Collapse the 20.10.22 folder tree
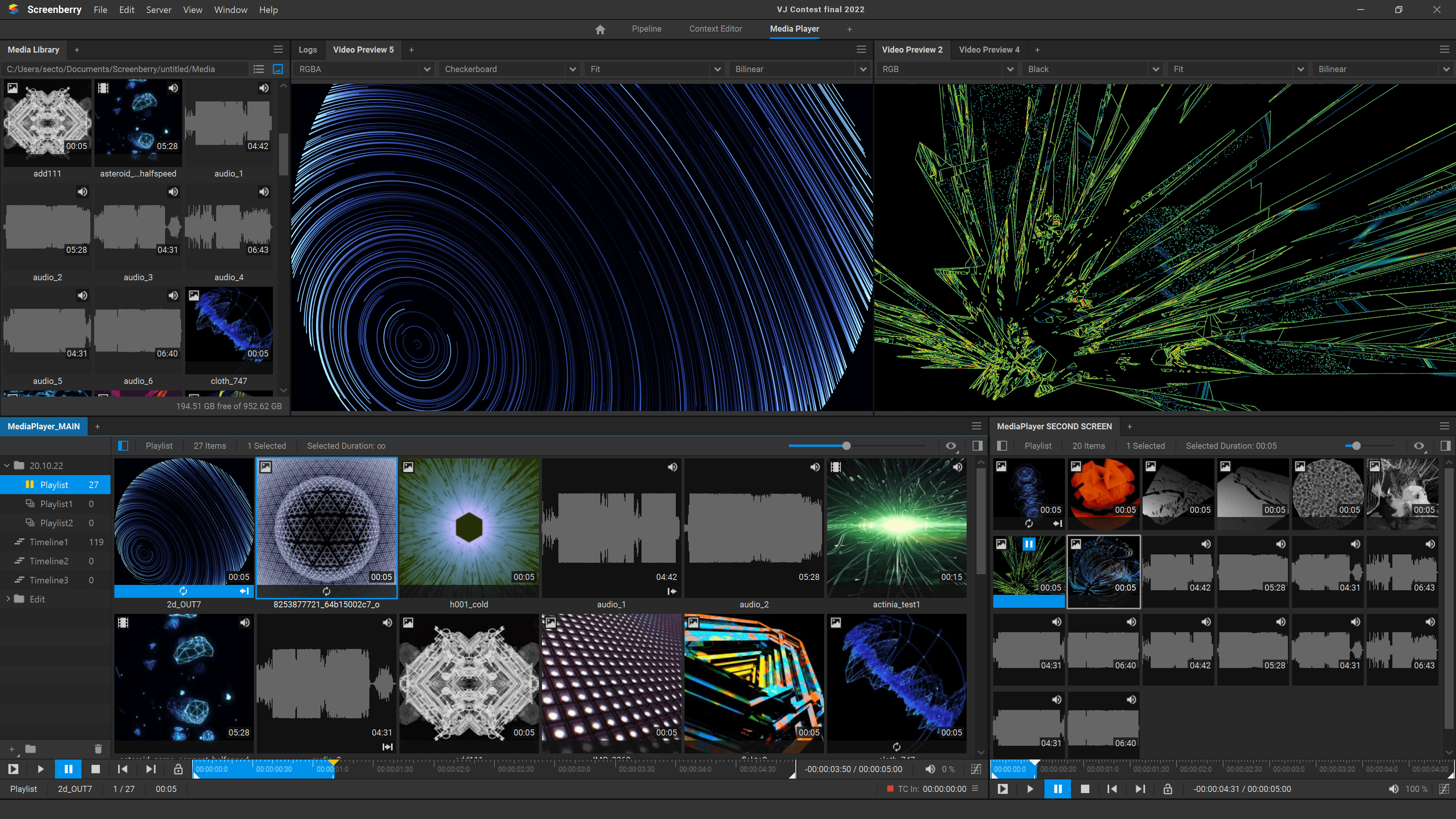Image resolution: width=1456 pixels, height=819 pixels. point(7,466)
